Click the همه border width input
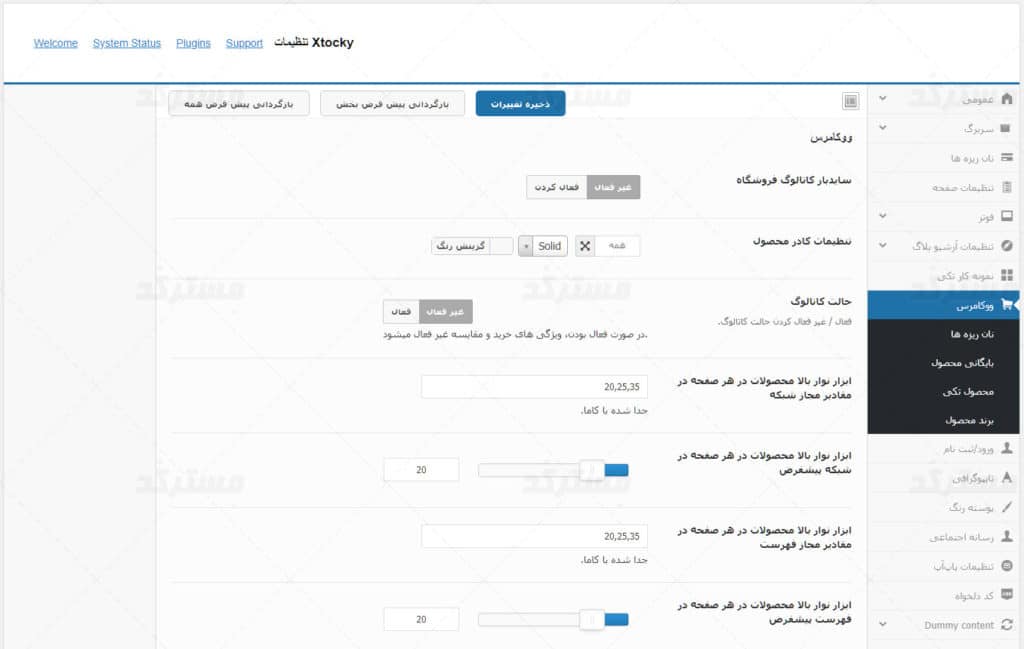1024x649 pixels. pyautogui.click(x=617, y=246)
